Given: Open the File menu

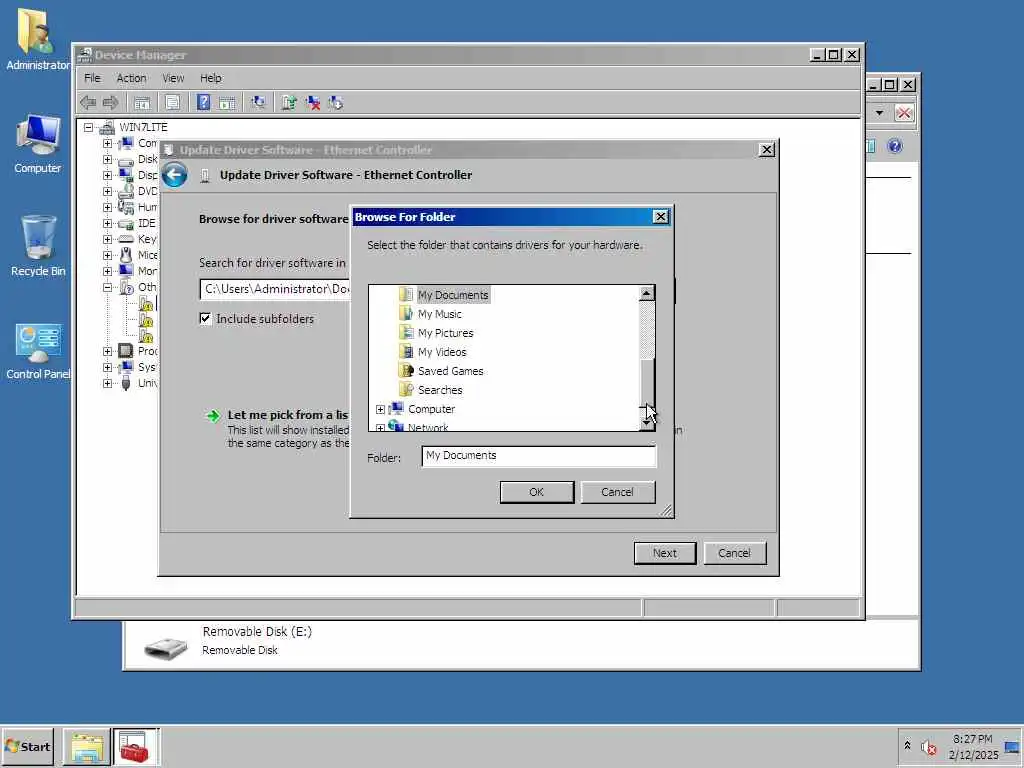Looking at the screenshot, I should [92, 78].
